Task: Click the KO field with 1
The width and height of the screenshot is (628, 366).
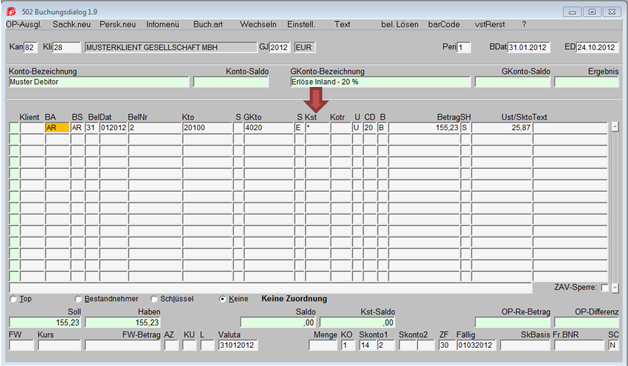Action: click(x=348, y=345)
